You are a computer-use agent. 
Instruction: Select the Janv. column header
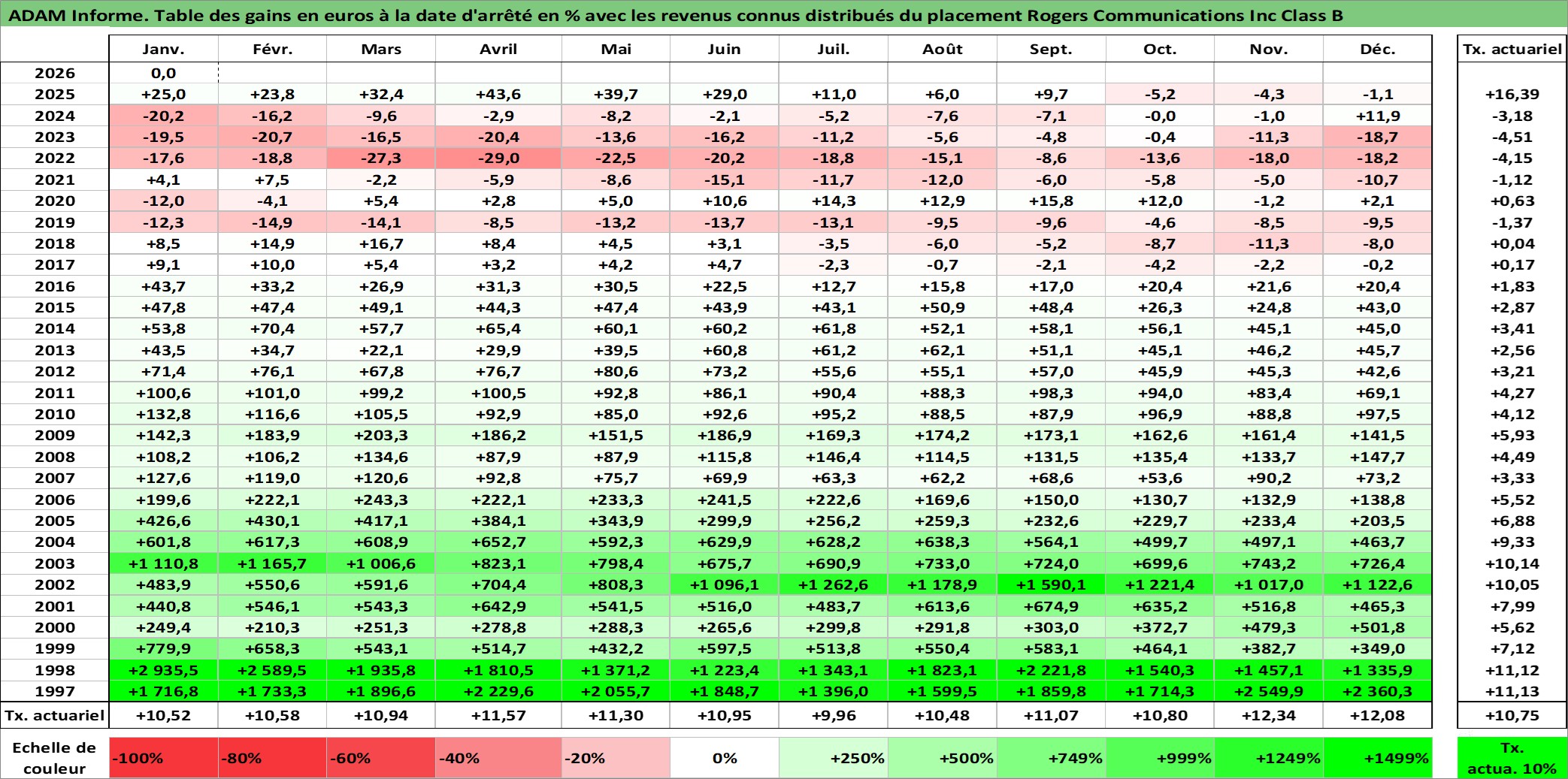164,49
